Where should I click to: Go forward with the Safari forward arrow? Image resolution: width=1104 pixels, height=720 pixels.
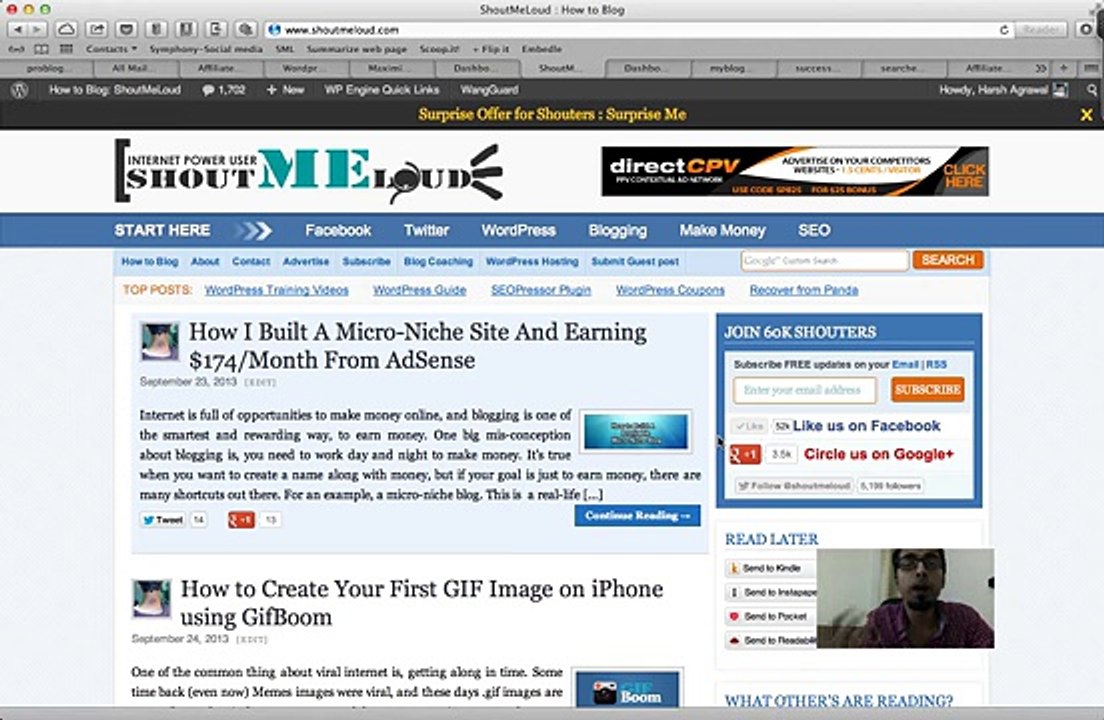pos(36,29)
